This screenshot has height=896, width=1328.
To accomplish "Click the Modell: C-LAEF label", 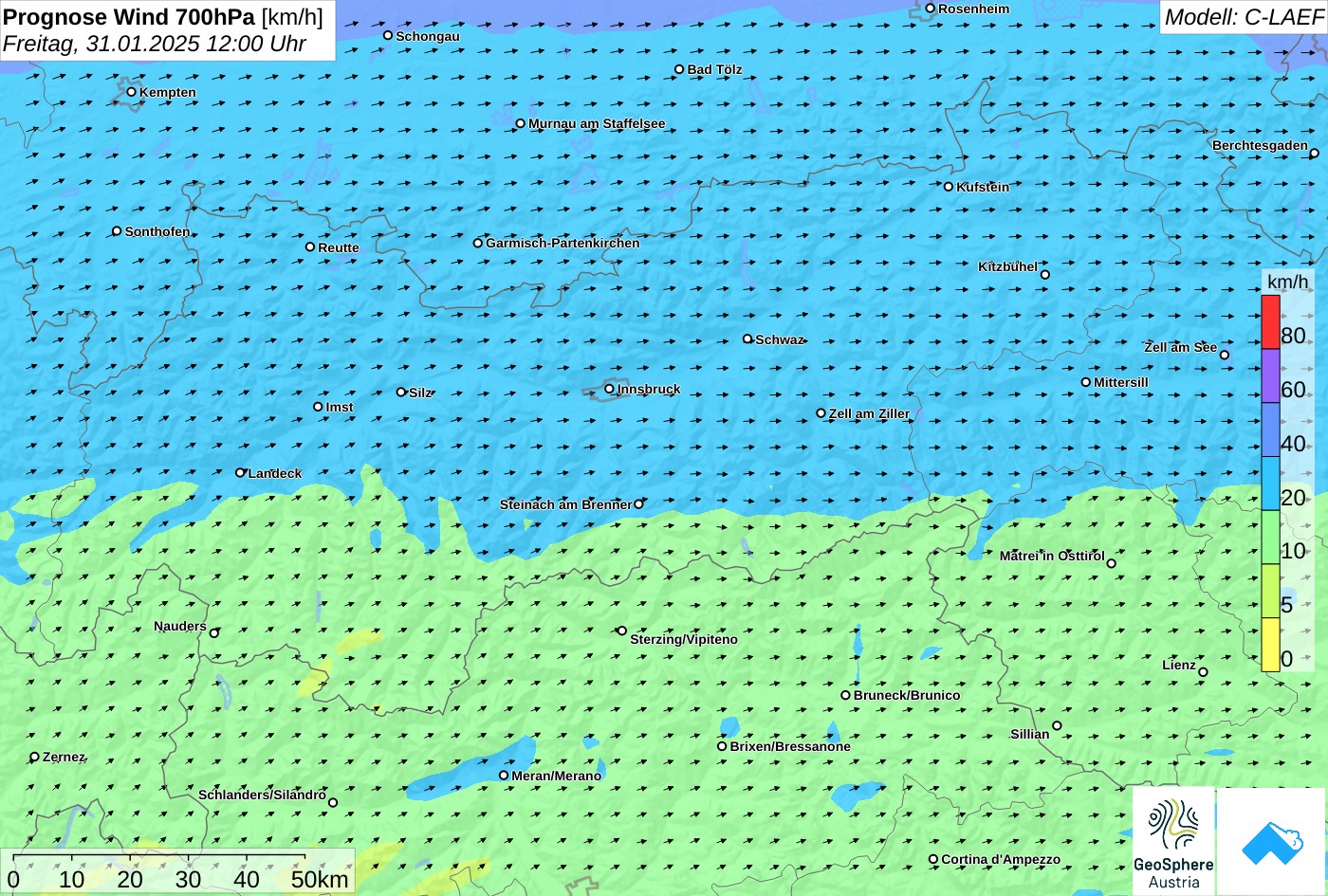I will pos(1244,16).
